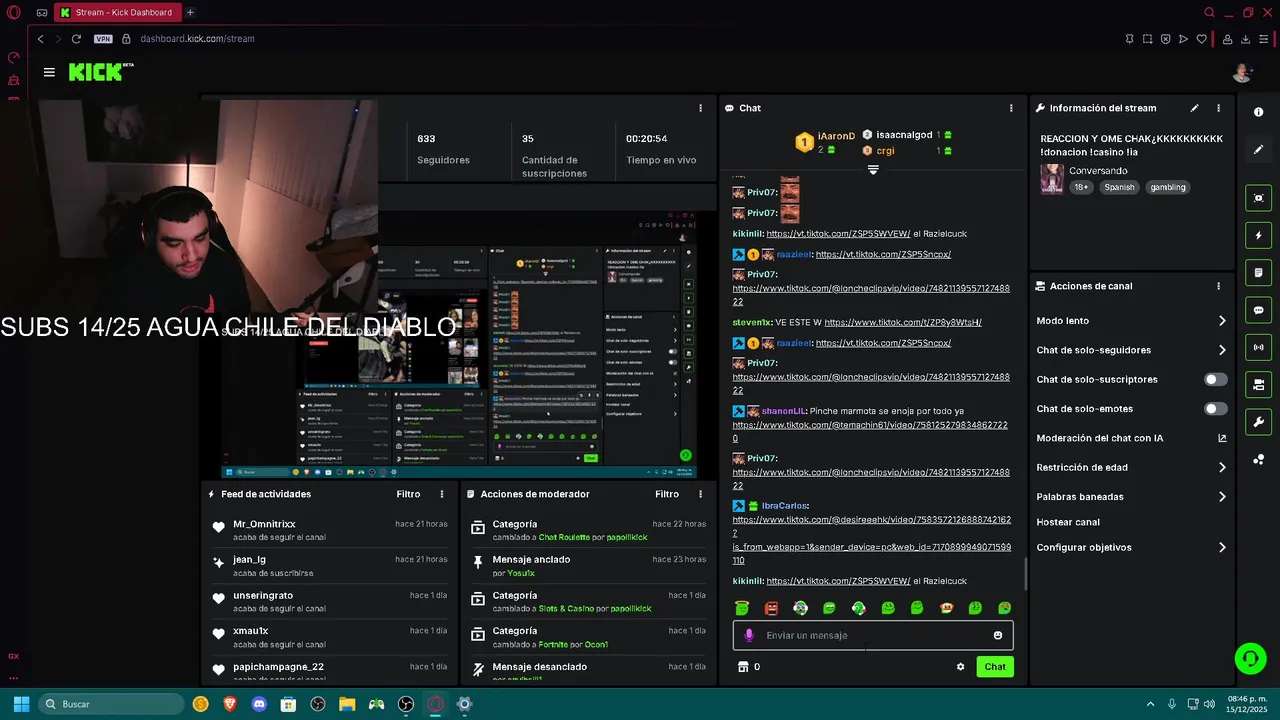
Task: Expand Restricción de edad settings
Action: click(1222, 467)
